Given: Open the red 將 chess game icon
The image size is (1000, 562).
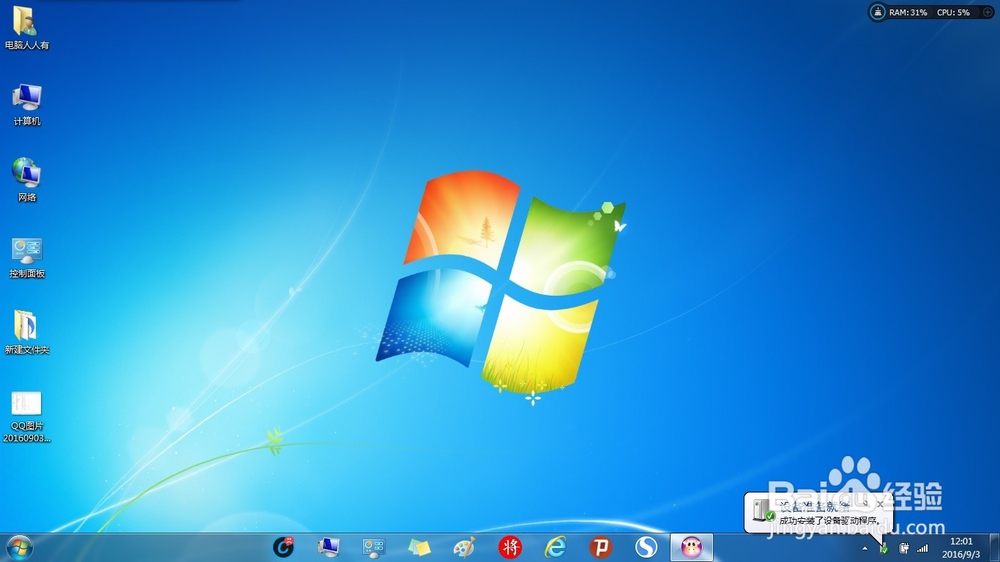Looking at the screenshot, I should [x=510, y=547].
